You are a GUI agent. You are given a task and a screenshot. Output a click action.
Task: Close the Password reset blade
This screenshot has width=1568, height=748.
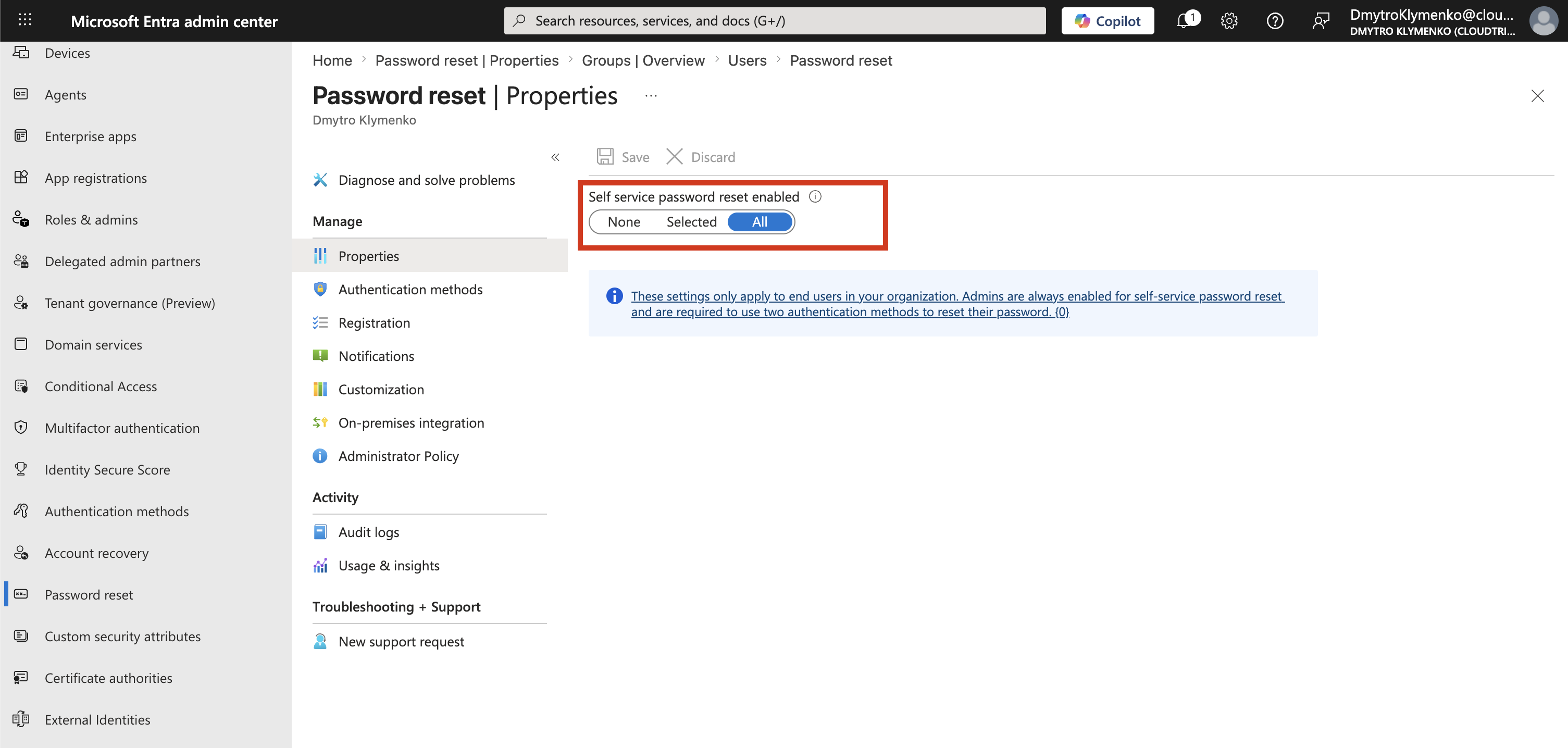(x=1538, y=96)
